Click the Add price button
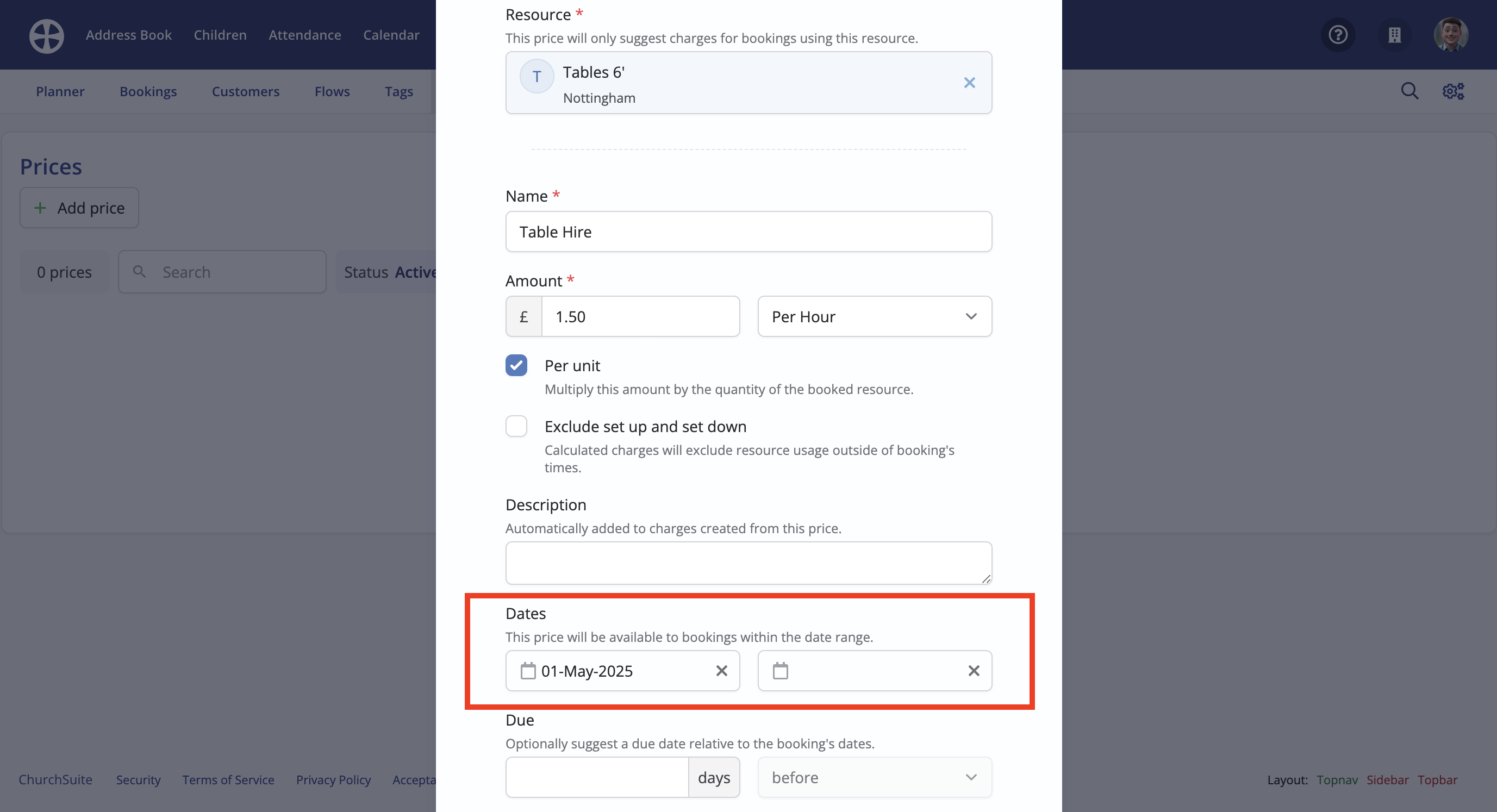Image resolution: width=1497 pixels, height=812 pixels. coord(79,208)
